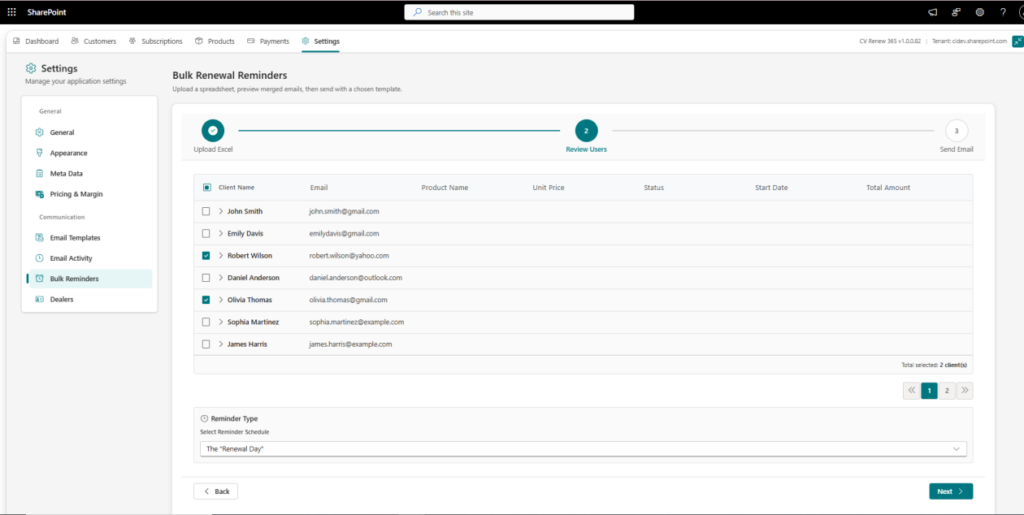Click the search magnifier icon

click(417, 12)
